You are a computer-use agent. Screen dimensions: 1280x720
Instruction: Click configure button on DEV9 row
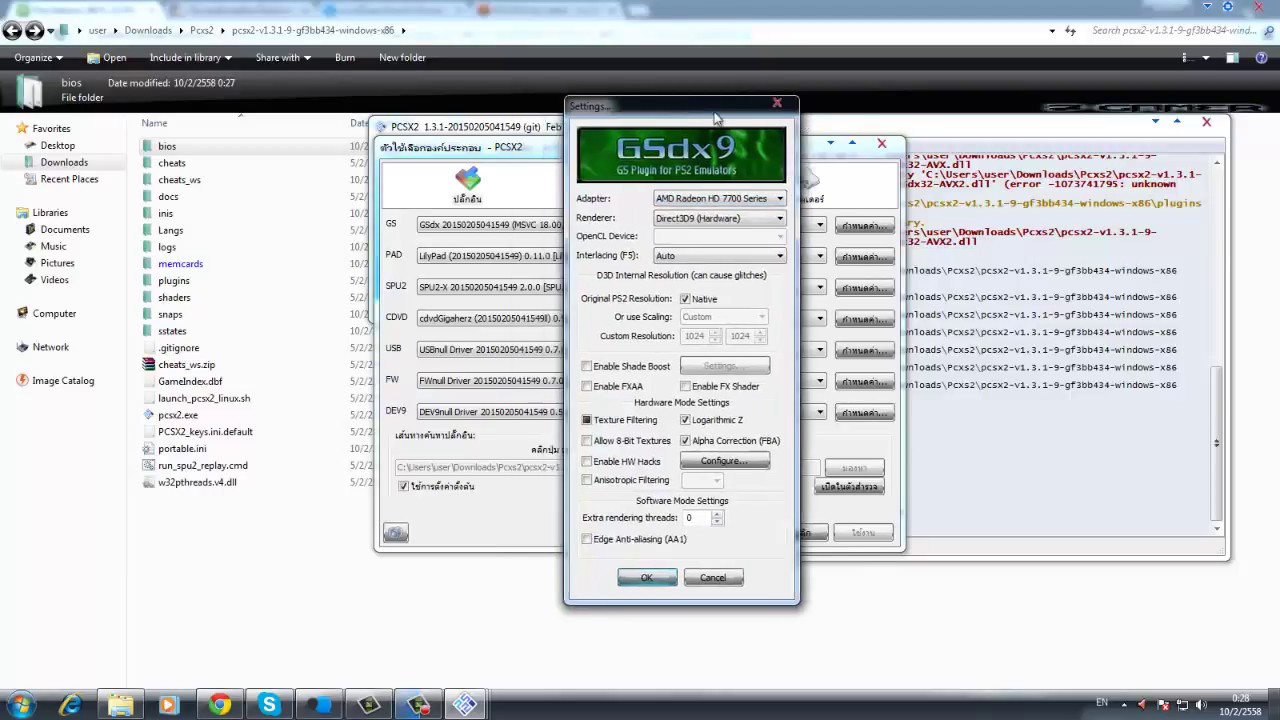865,413
